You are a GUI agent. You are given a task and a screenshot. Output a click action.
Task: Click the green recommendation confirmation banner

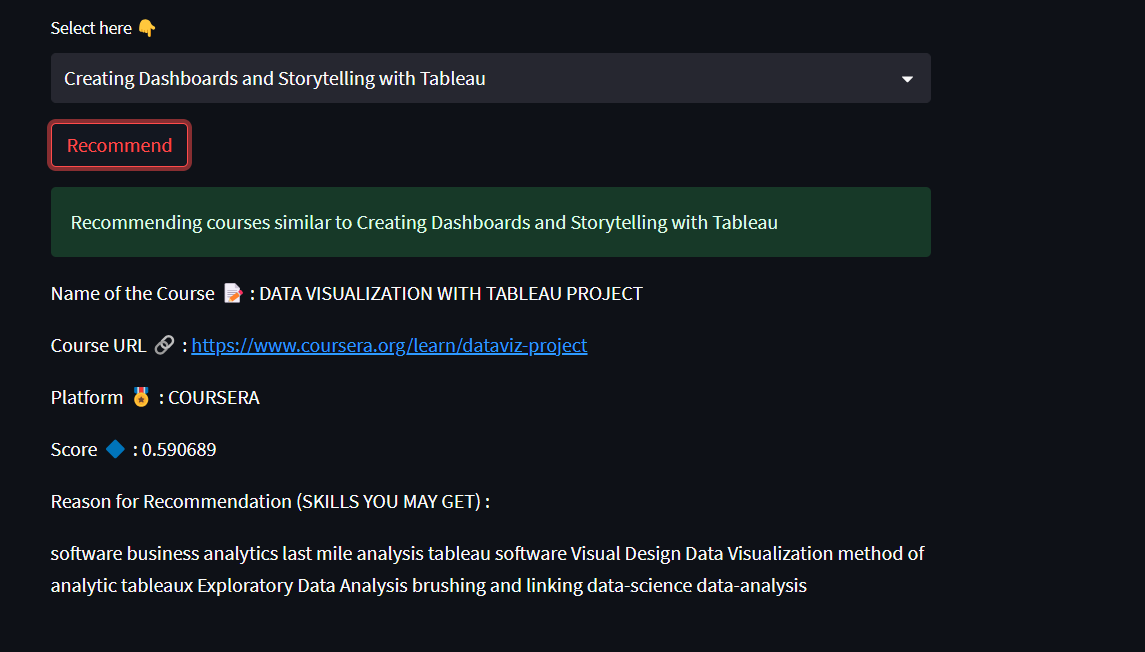490,221
